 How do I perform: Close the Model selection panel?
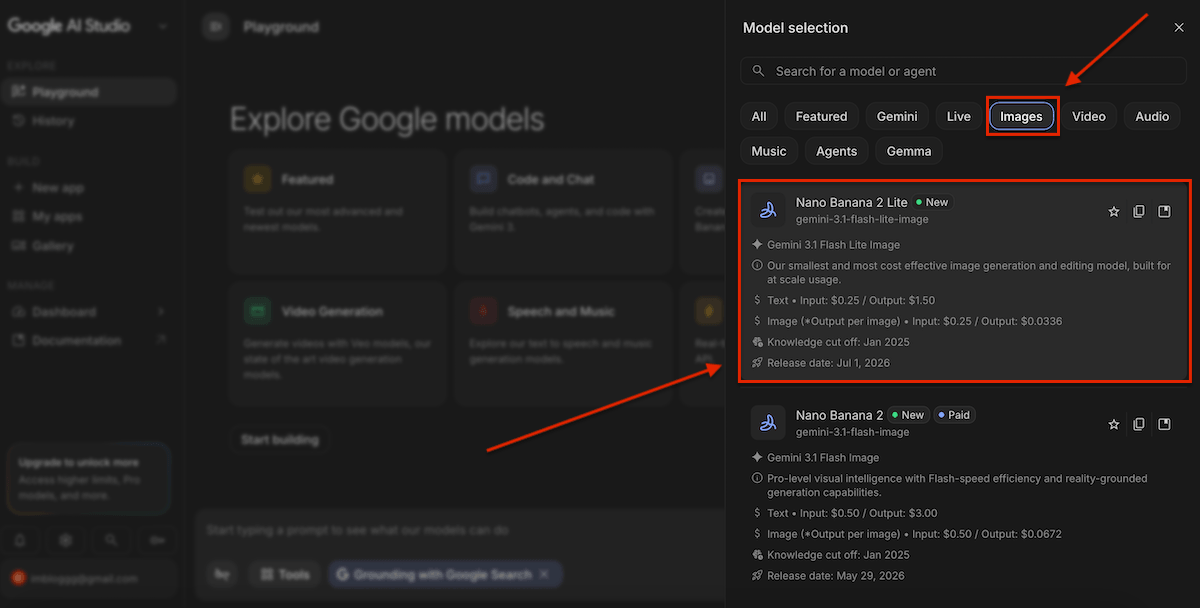[1178, 28]
